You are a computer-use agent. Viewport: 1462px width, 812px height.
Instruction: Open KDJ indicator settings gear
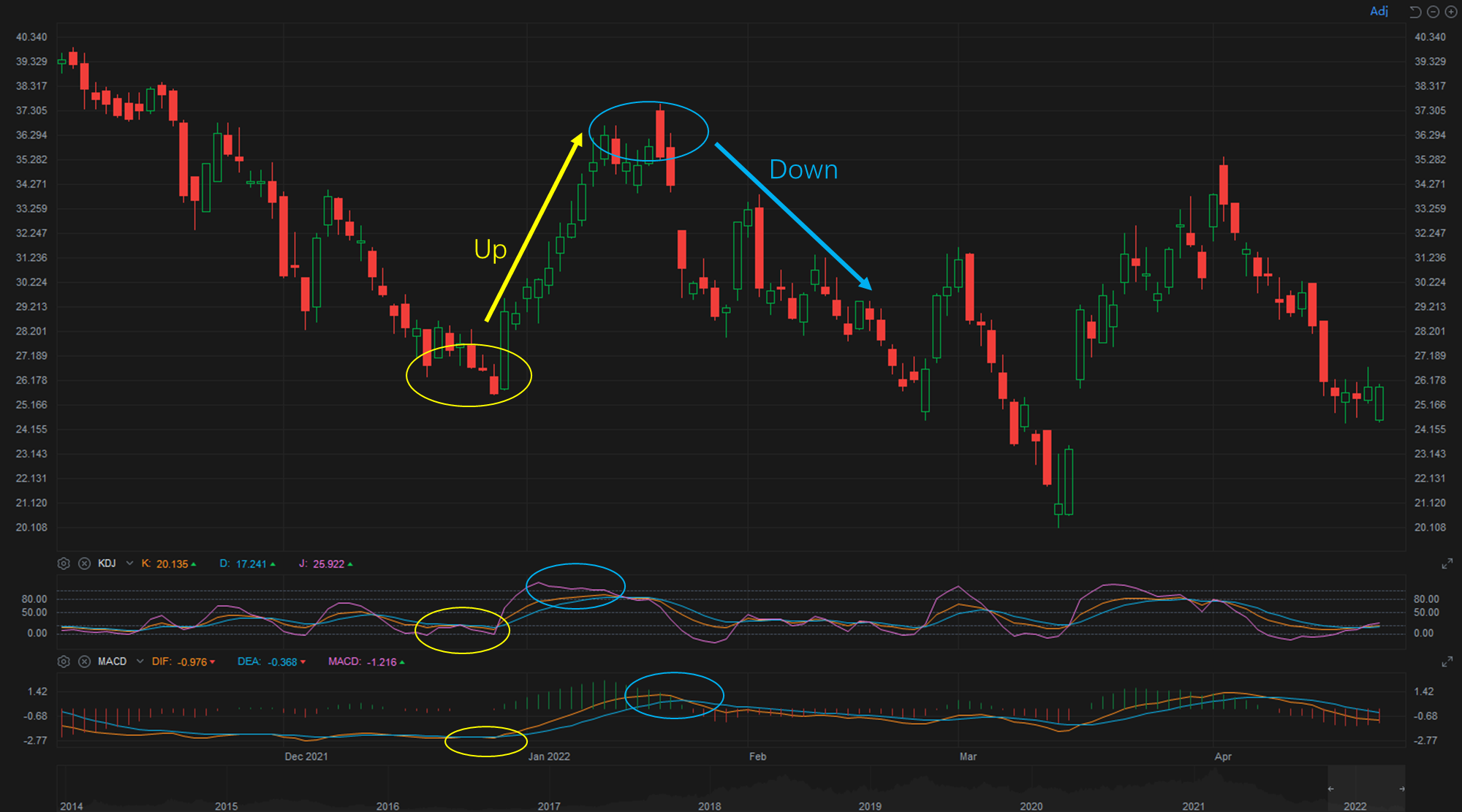(x=64, y=564)
